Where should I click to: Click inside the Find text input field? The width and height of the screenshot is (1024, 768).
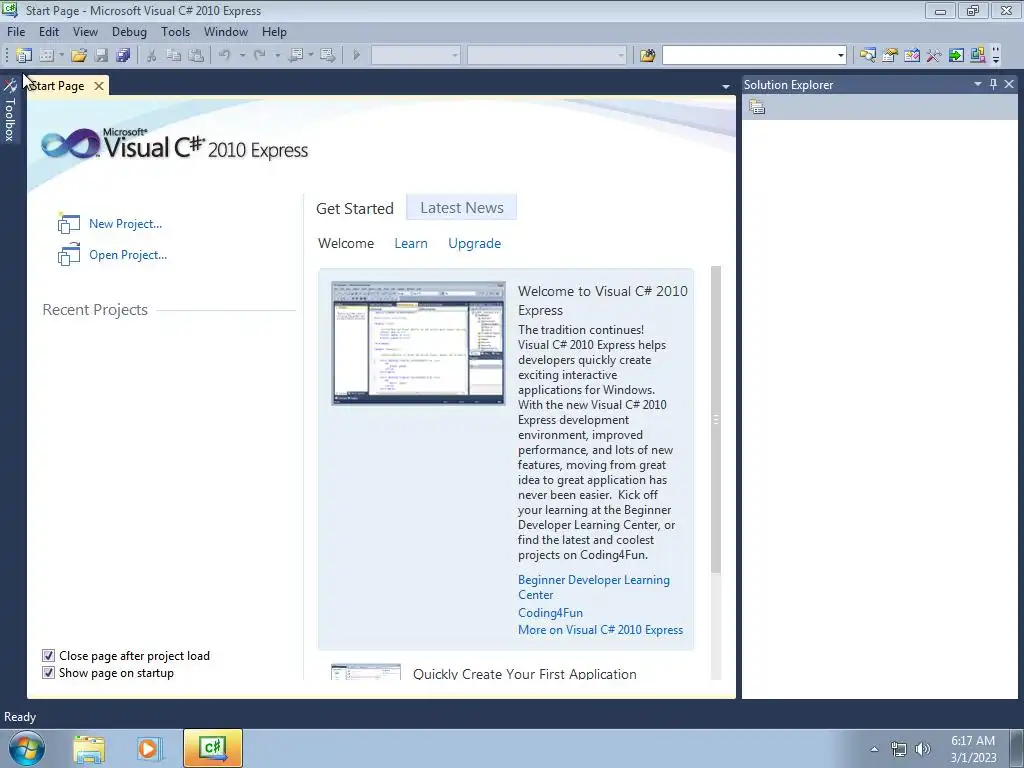click(748, 56)
